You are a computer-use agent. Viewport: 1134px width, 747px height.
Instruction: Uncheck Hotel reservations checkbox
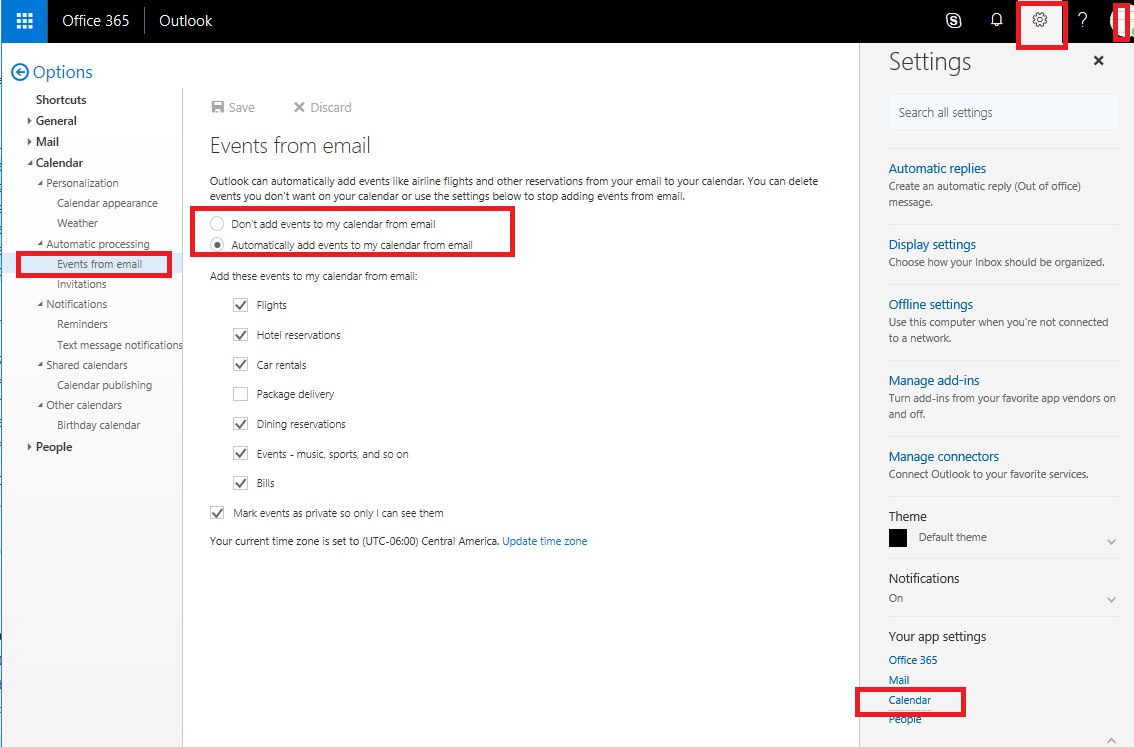point(241,335)
